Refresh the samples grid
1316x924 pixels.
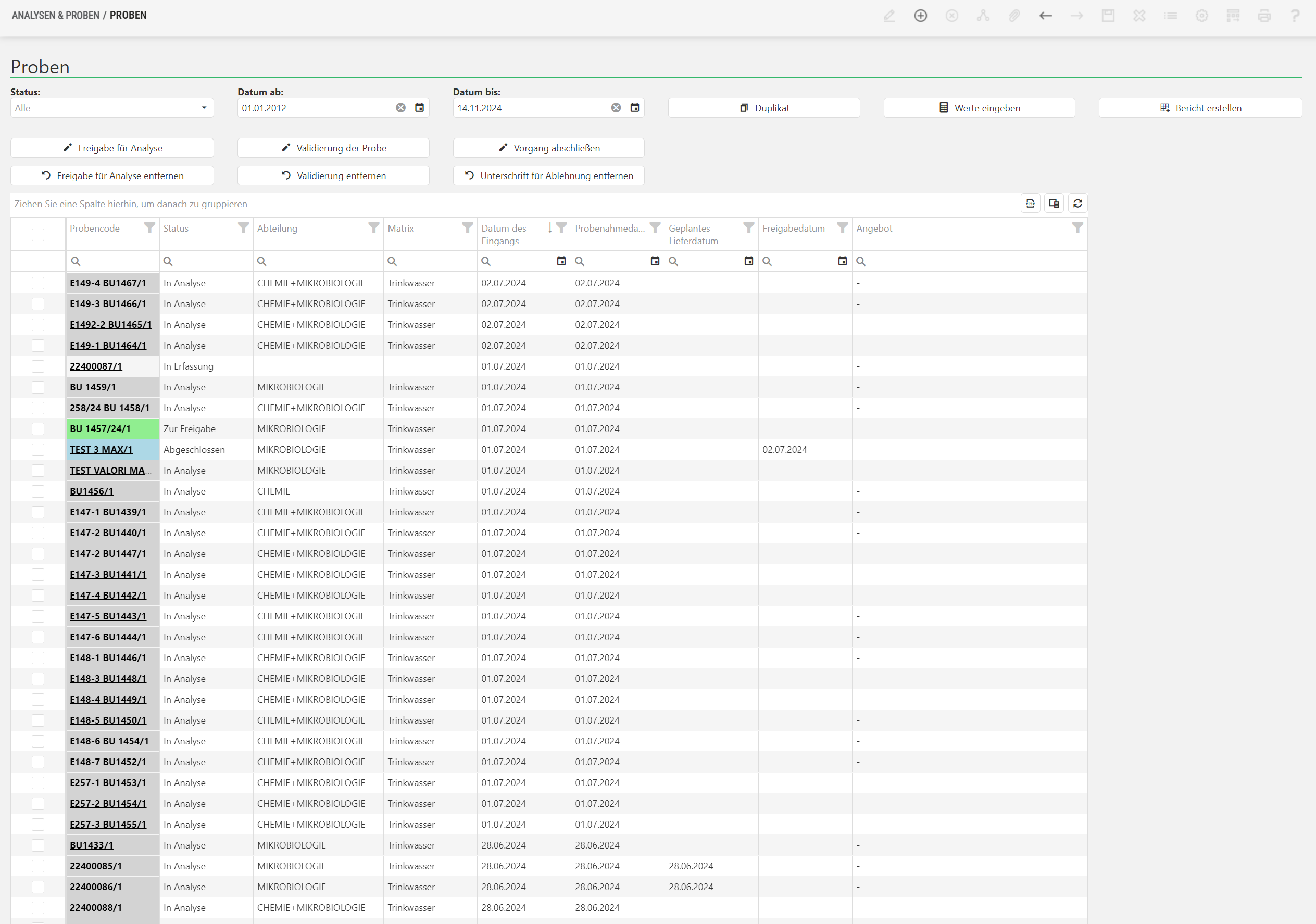click(1077, 204)
